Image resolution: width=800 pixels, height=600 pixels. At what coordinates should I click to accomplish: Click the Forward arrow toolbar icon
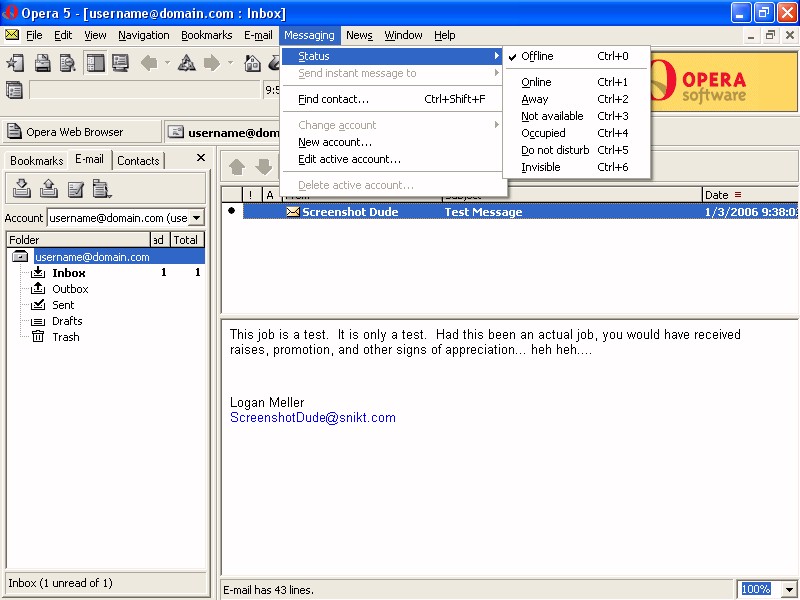point(212,63)
